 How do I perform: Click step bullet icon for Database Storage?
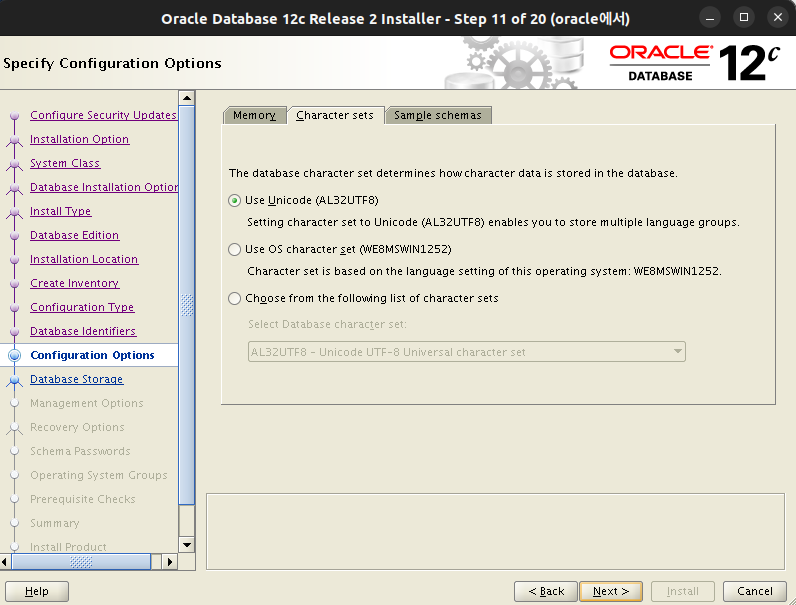(x=15, y=380)
